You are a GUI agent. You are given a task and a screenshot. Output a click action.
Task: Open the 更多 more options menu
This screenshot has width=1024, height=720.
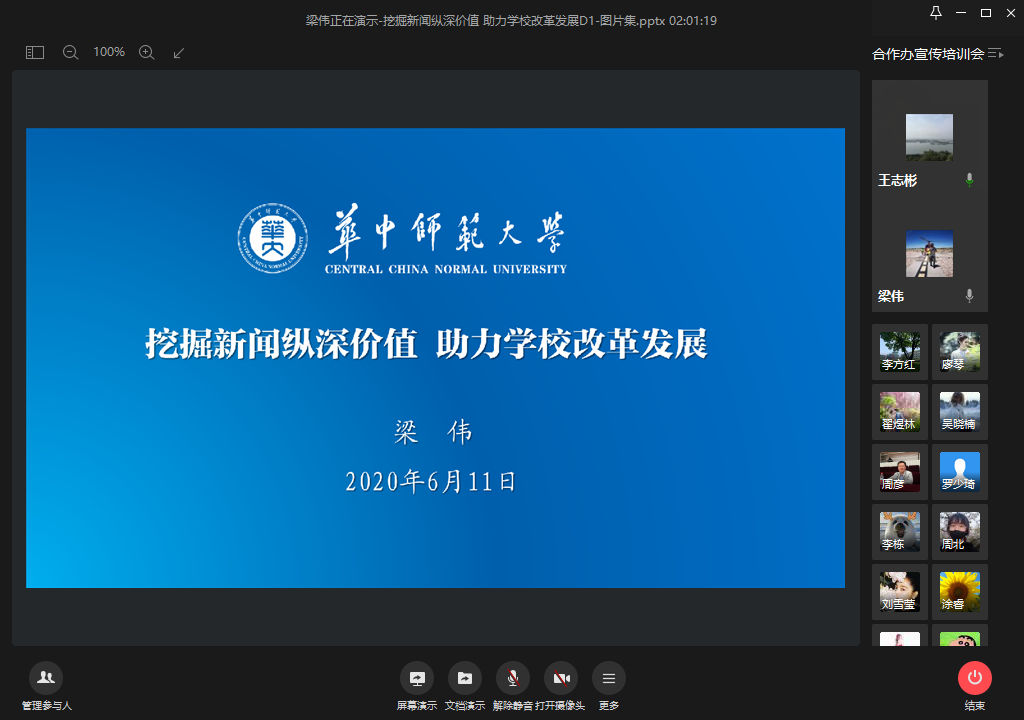pos(609,678)
